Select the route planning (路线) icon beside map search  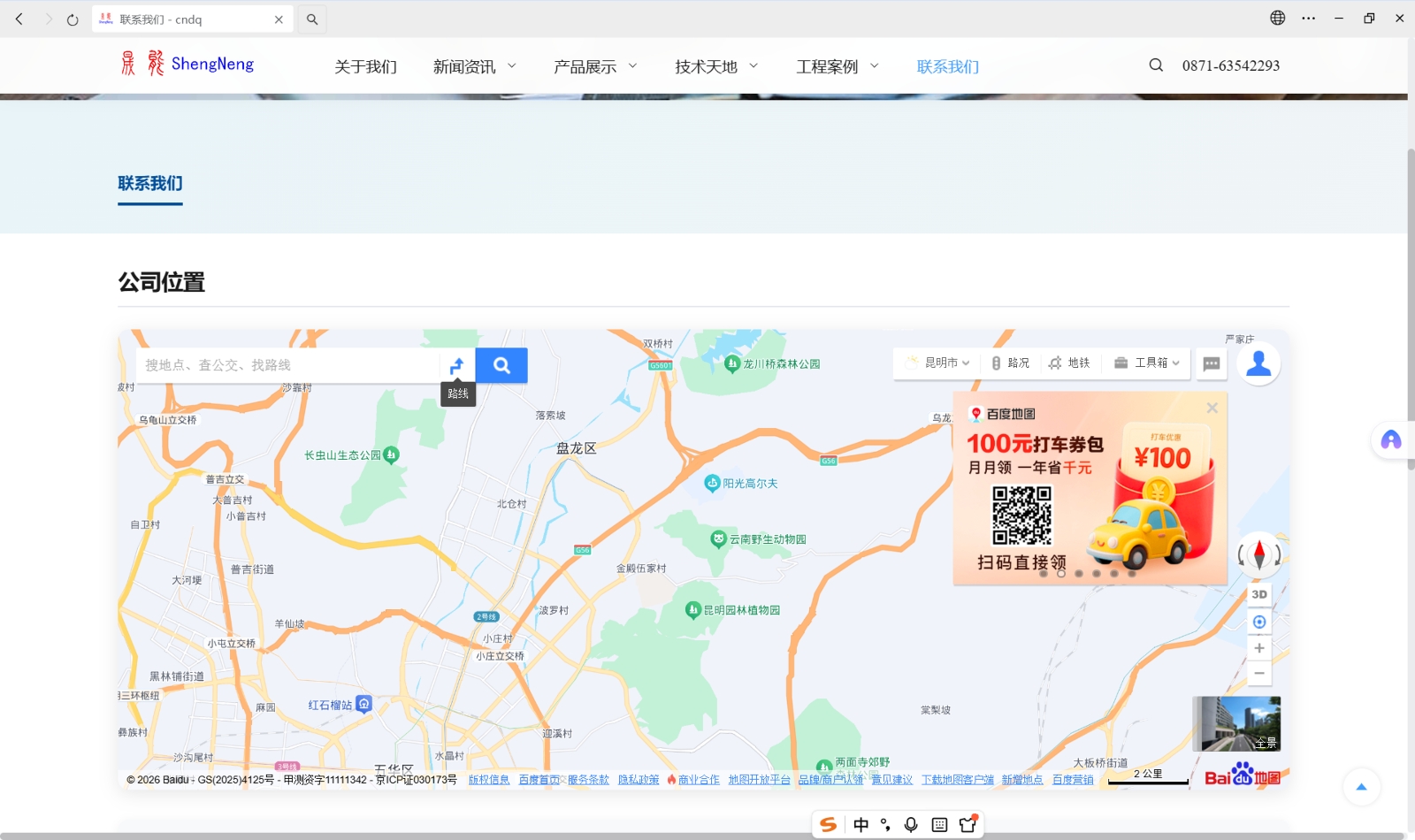[457, 364]
